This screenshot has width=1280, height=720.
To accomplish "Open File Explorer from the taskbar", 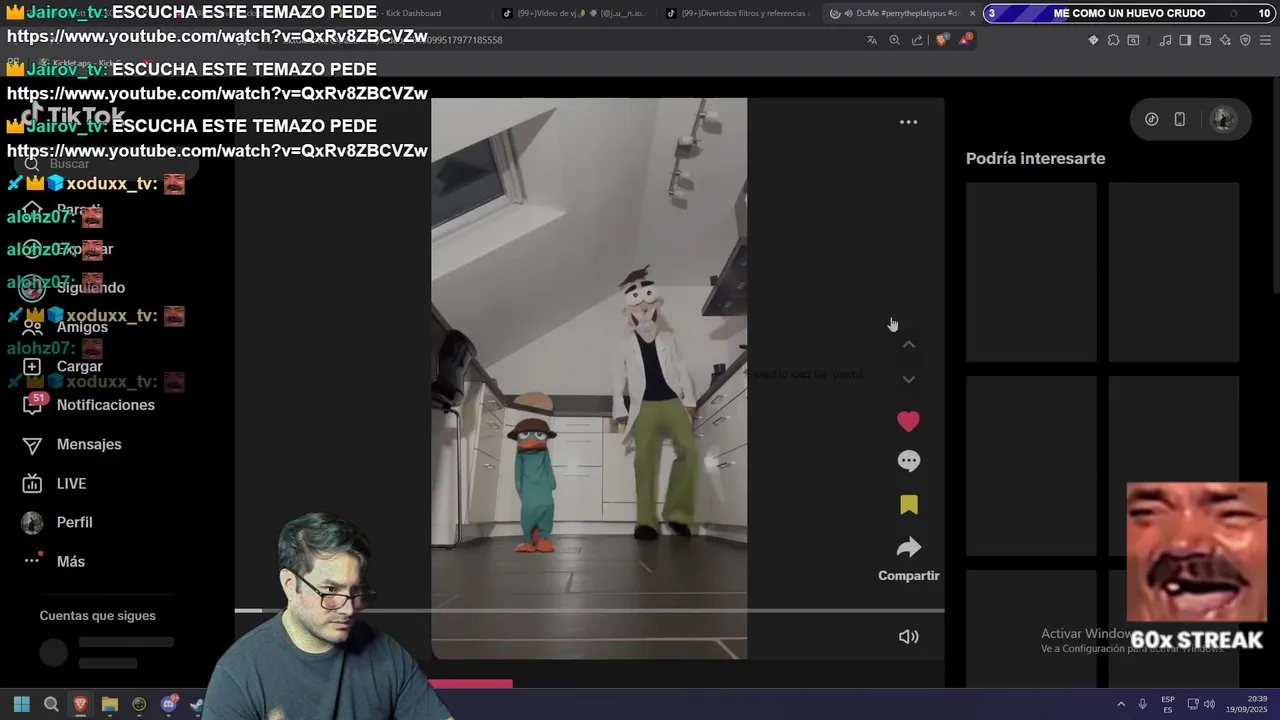I will [110, 704].
